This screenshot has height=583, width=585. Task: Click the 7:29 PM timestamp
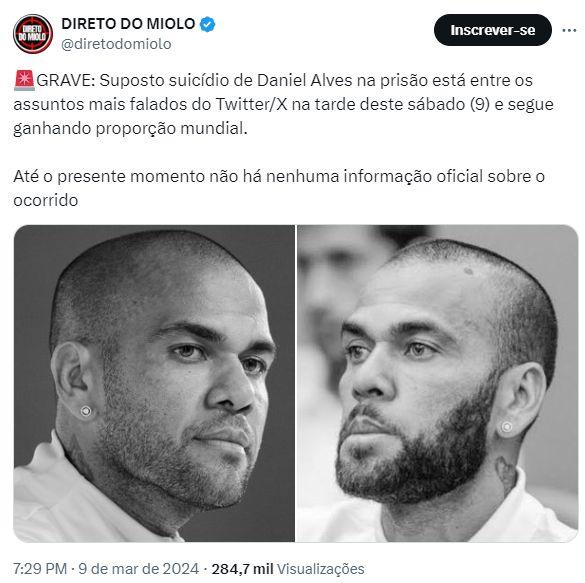(x=40, y=569)
